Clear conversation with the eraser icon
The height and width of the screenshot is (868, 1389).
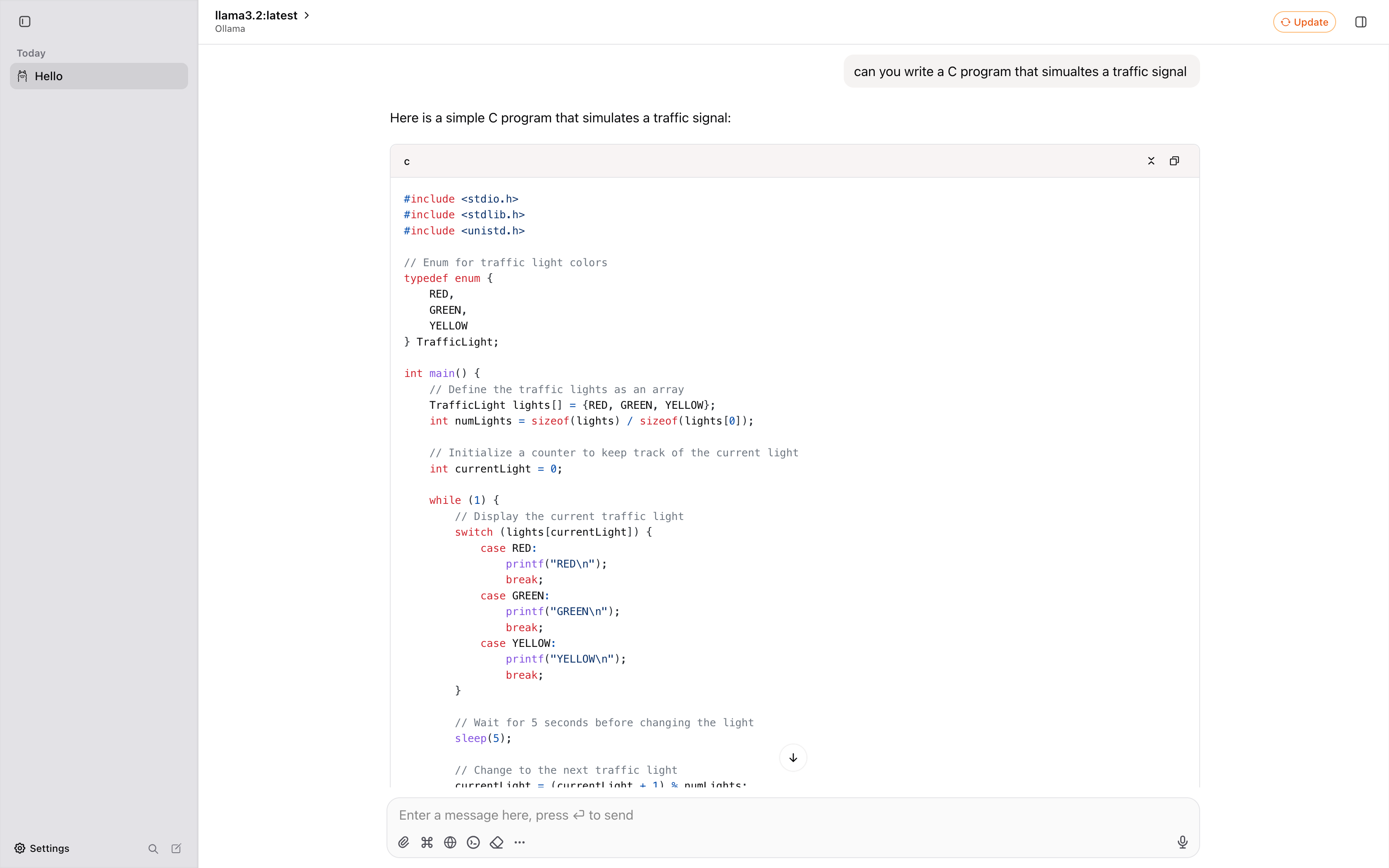tap(496, 842)
